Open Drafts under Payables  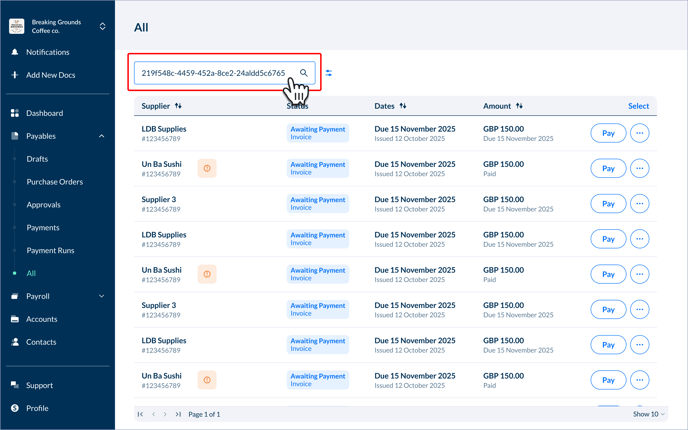(x=37, y=159)
